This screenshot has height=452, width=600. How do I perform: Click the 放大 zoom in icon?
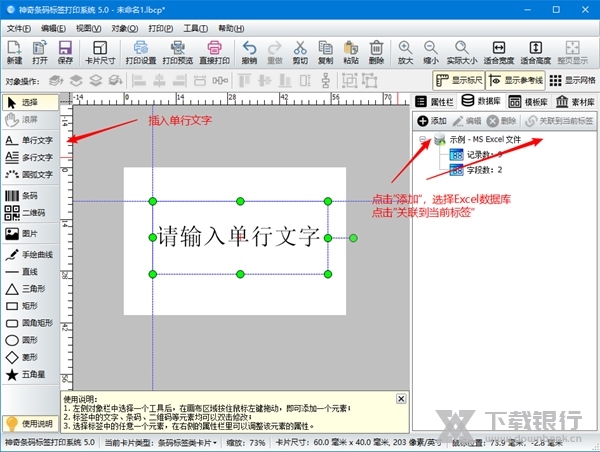405,52
